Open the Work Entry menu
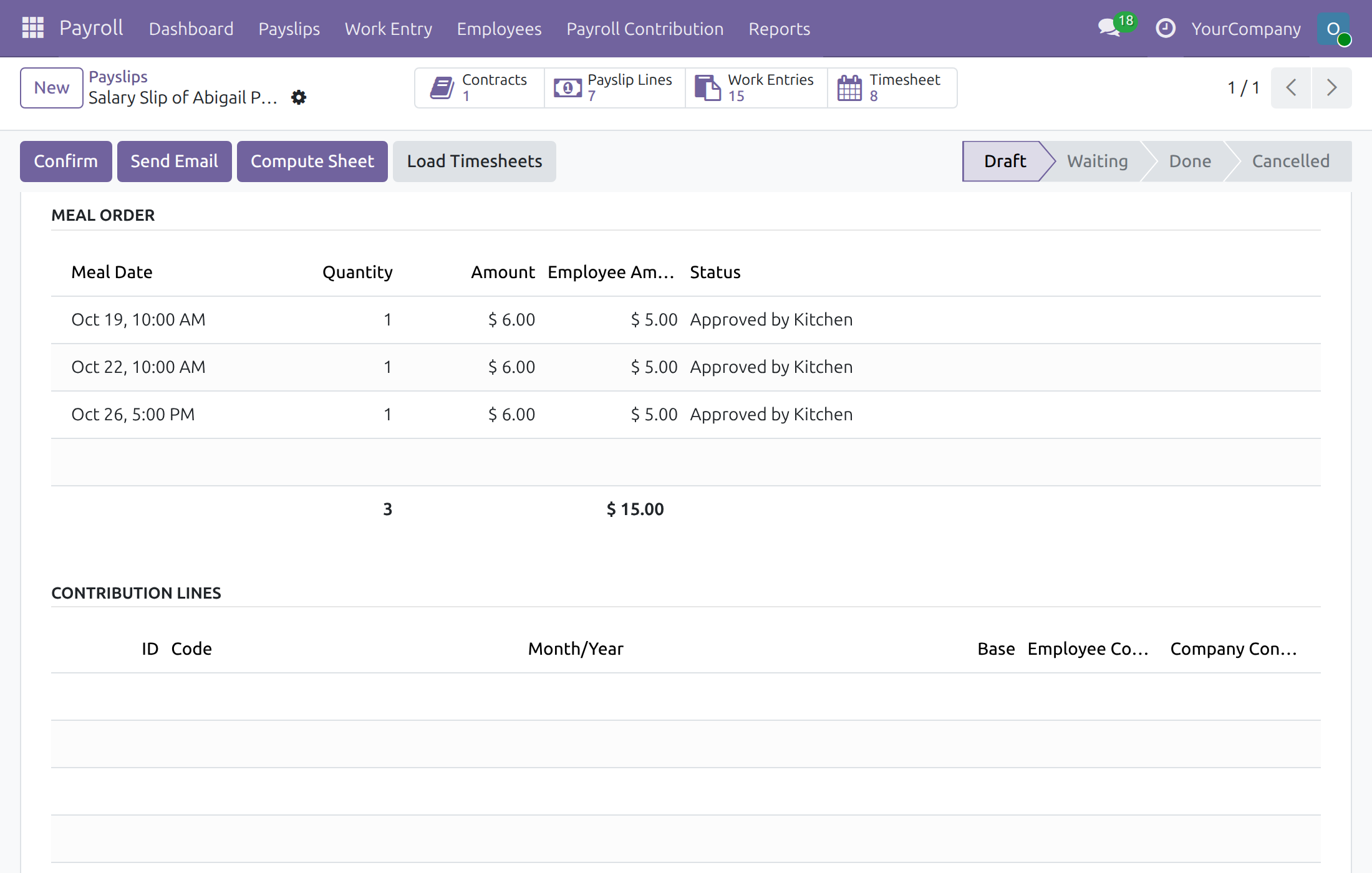The height and width of the screenshot is (873, 1372). (388, 29)
